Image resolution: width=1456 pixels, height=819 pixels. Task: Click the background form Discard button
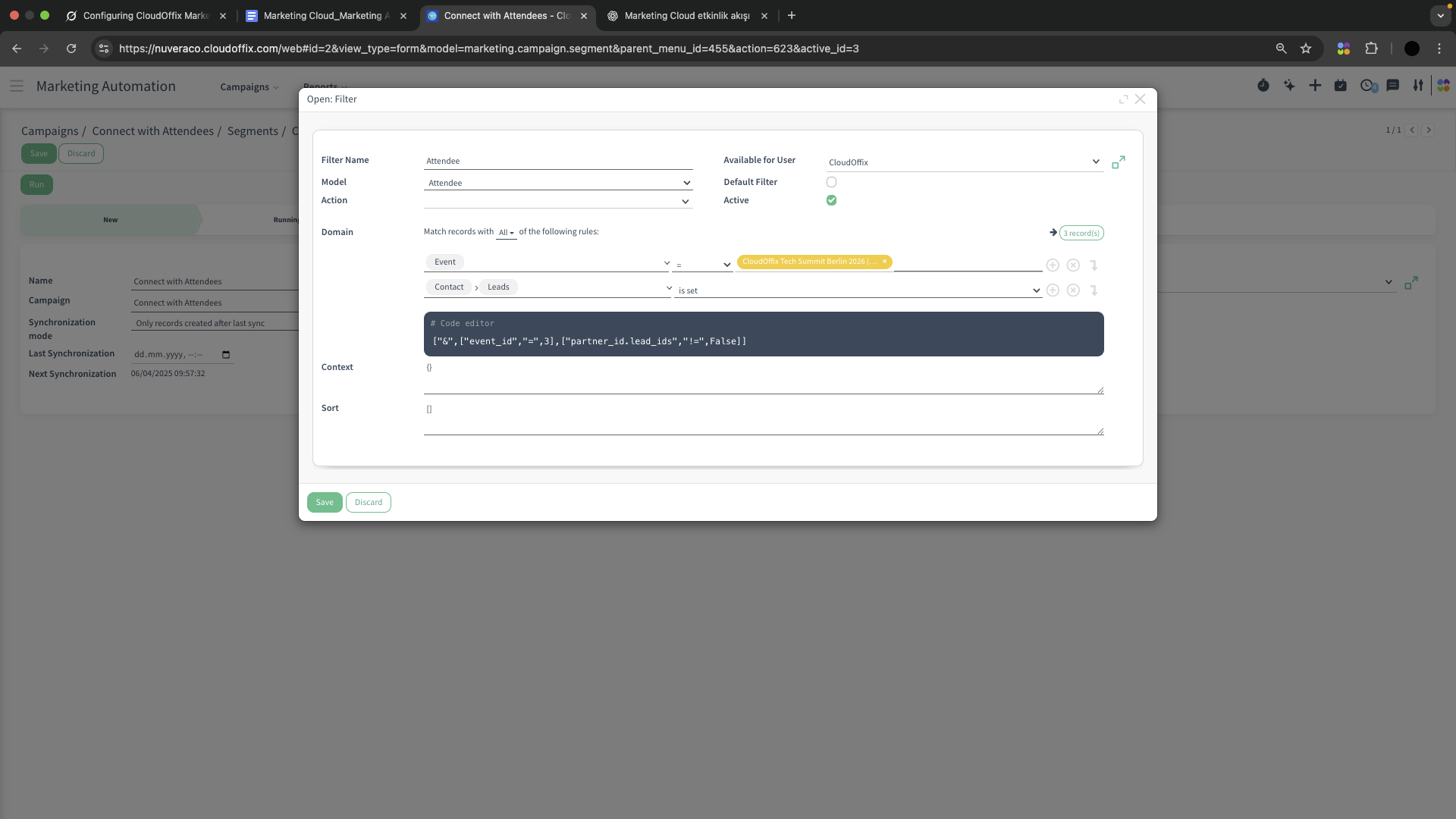coord(81,153)
